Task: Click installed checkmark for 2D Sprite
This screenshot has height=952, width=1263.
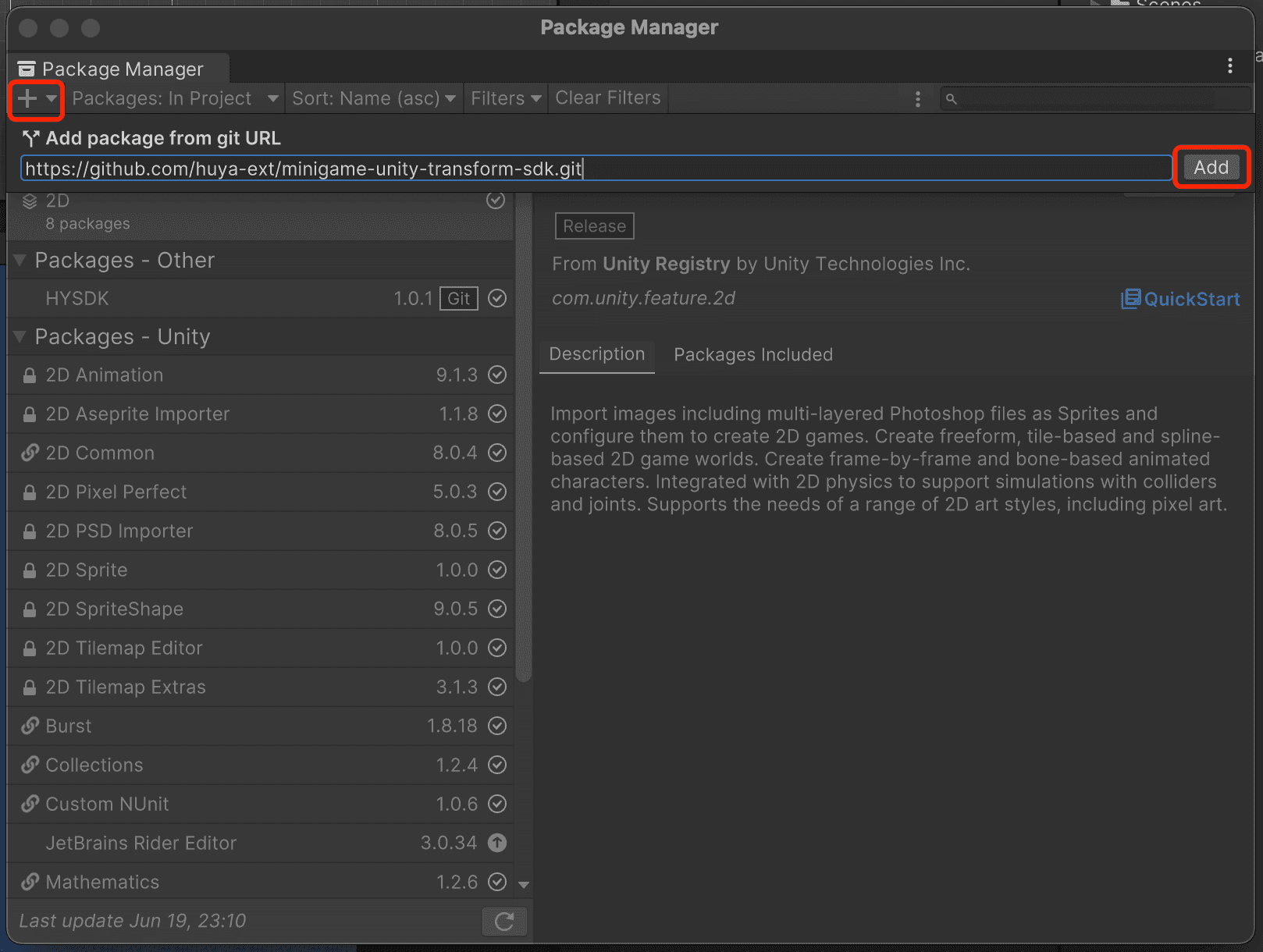Action: pos(497,570)
